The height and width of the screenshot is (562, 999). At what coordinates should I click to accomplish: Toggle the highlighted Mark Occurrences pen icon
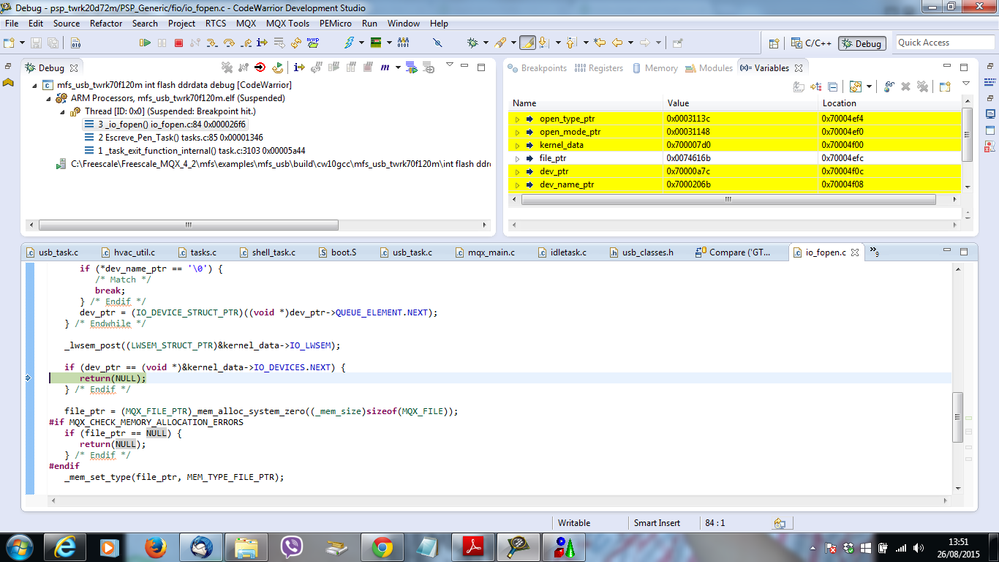coord(528,43)
